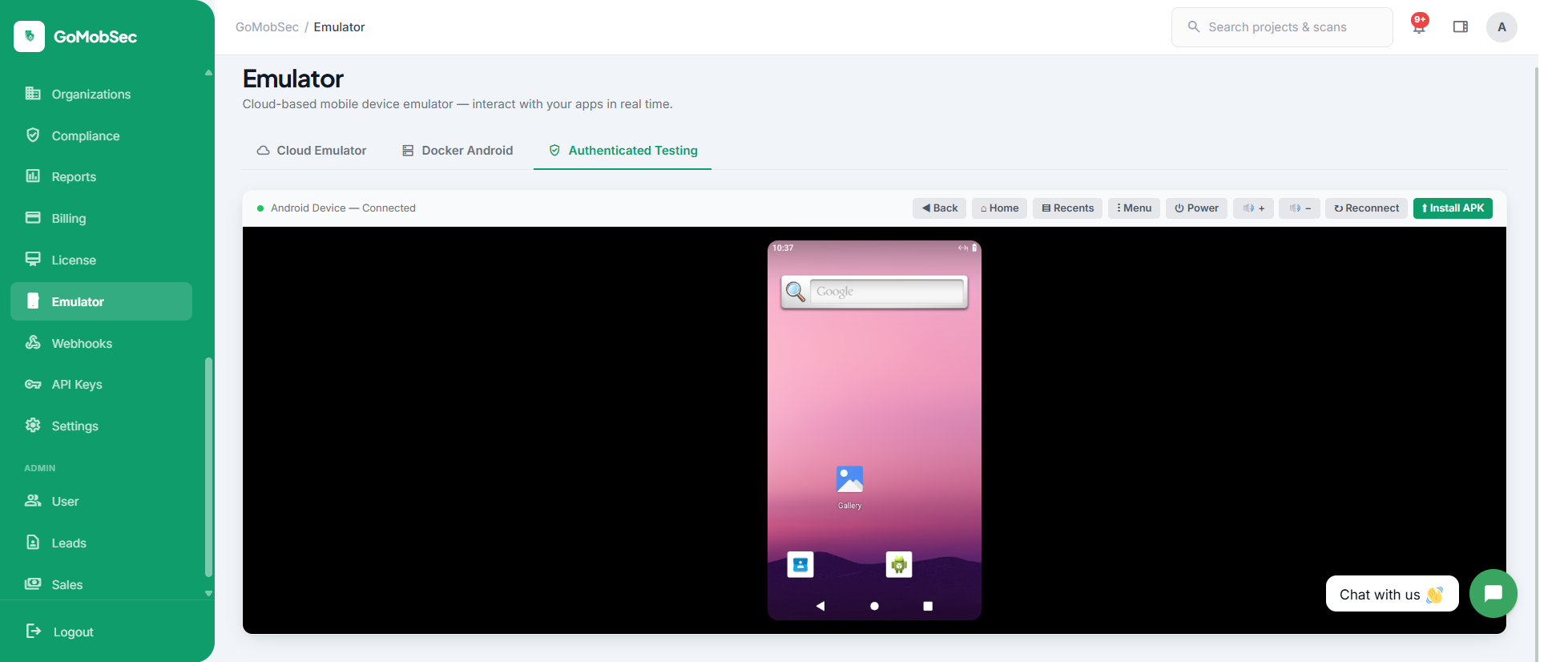Viewport: 1568px width, 662px height.
Task: Click the Recents toolbar button
Action: [1068, 208]
